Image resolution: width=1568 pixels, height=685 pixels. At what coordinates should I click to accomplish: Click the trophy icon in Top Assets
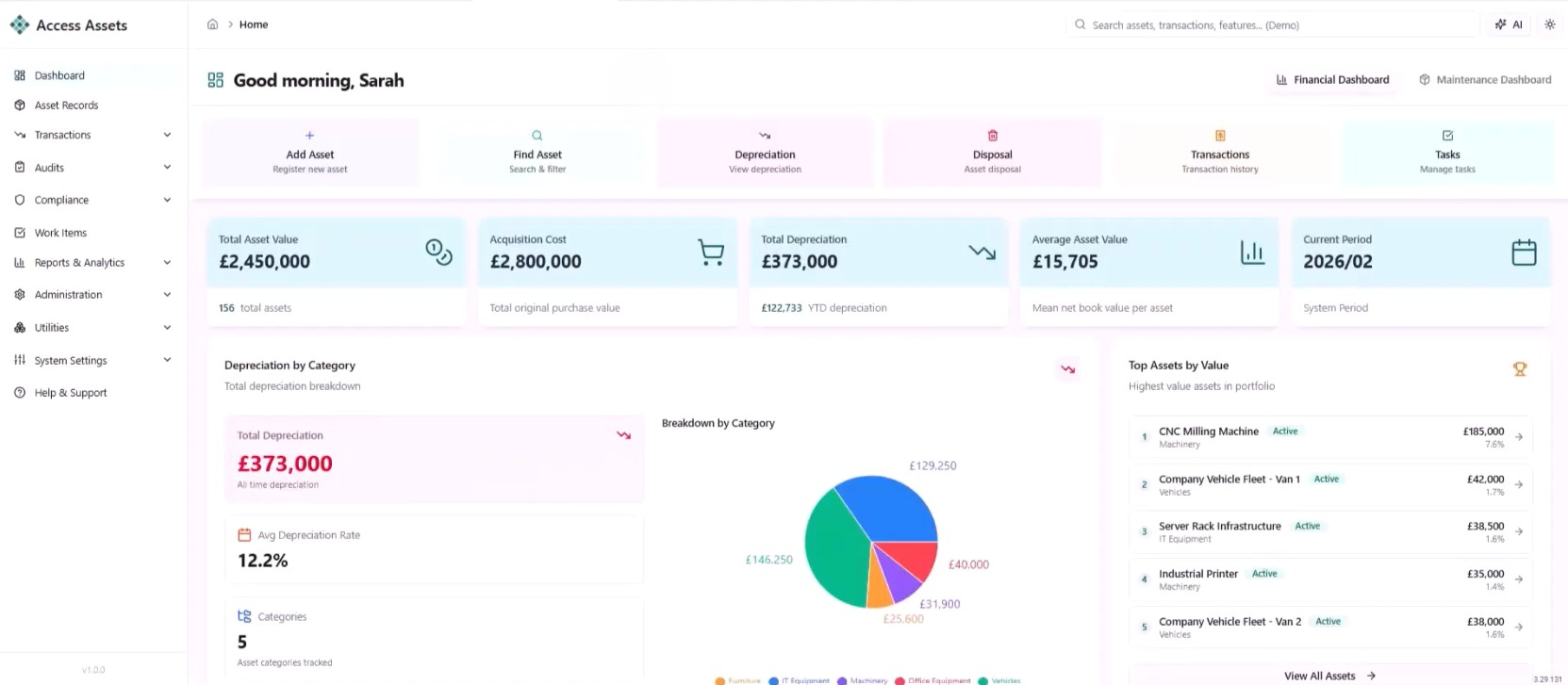pyautogui.click(x=1519, y=369)
